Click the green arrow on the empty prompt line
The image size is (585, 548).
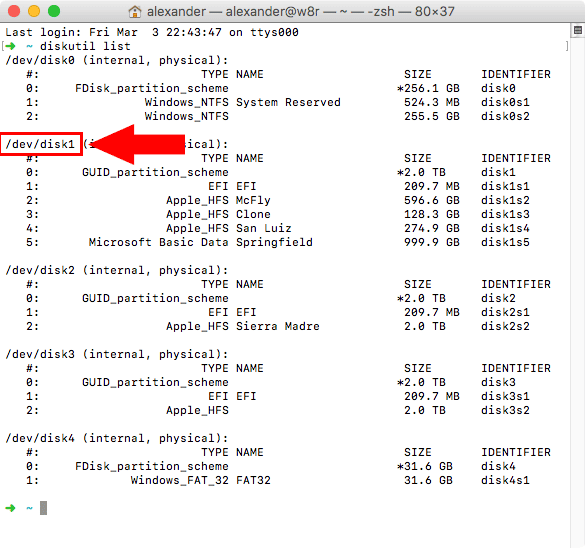point(10,508)
